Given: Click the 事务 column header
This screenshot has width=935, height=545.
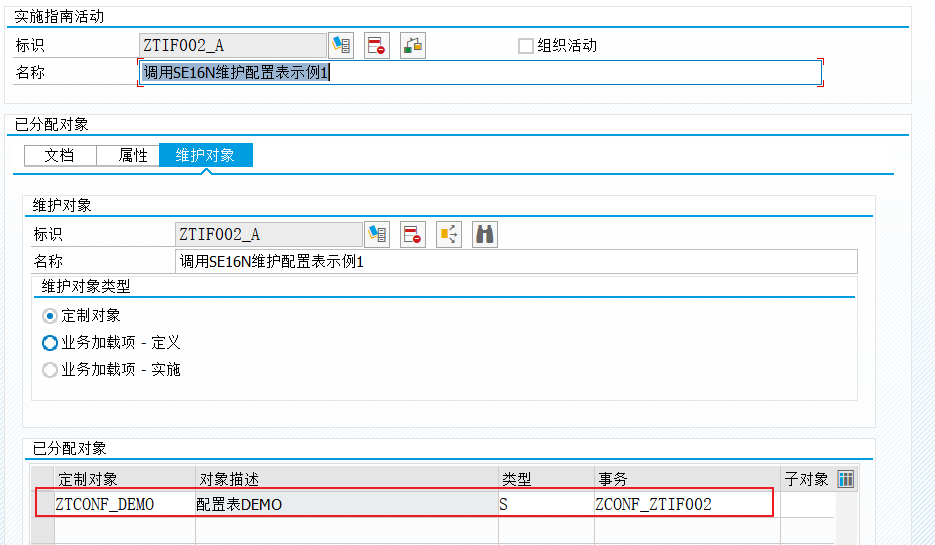Looking at the screenshot, I should [687, 479].
